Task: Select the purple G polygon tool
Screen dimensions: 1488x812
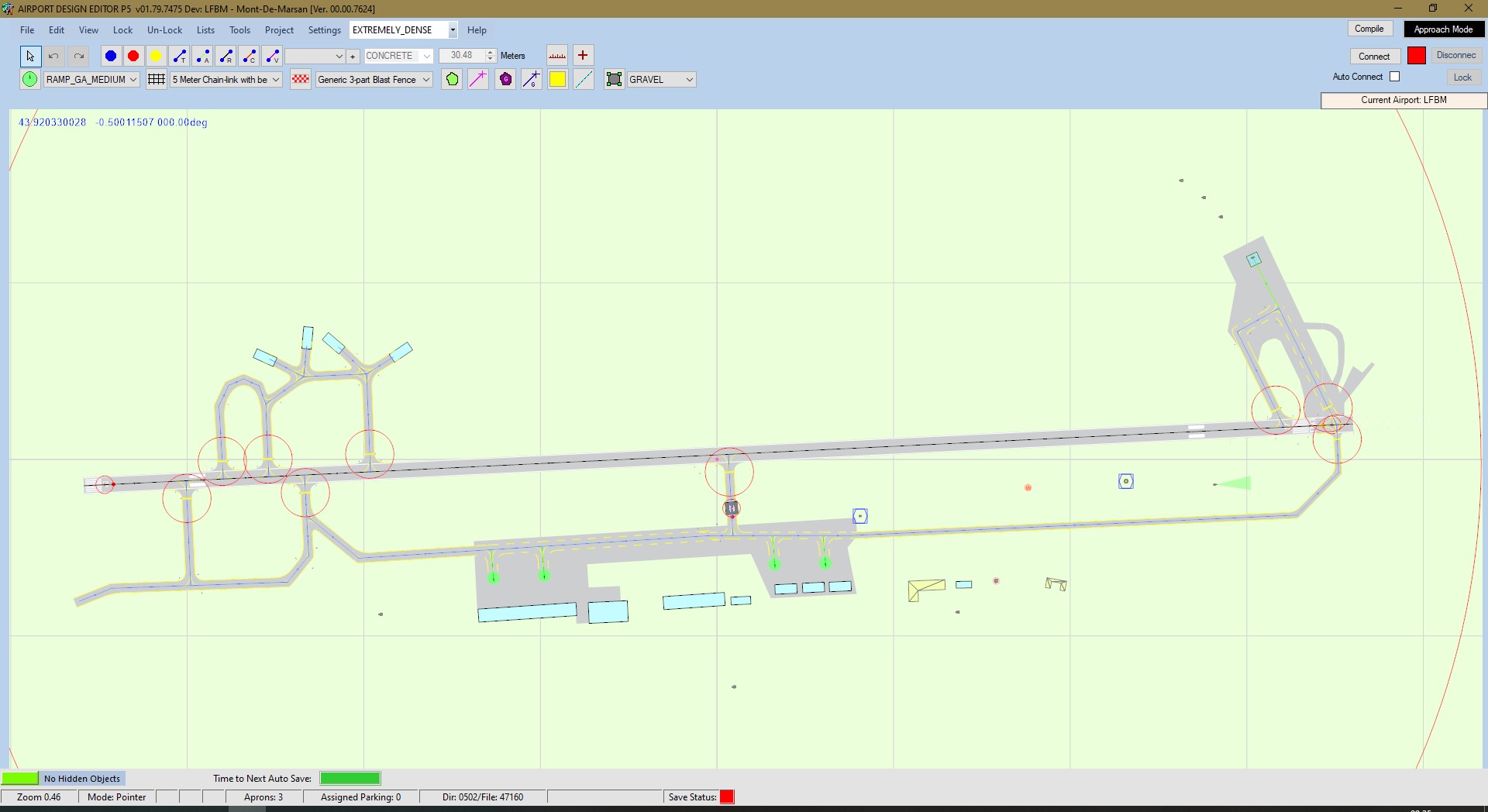Action: pos(505,79)
